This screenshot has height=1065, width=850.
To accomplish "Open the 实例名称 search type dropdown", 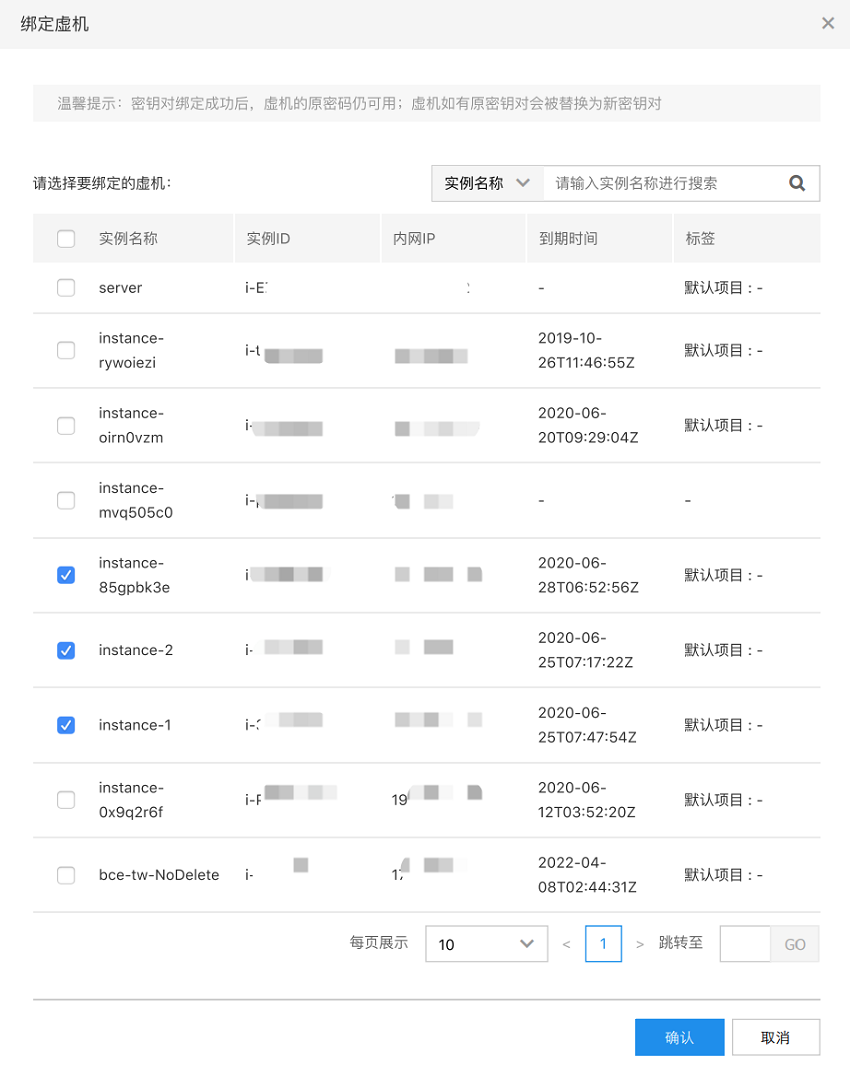I will [487, 183].
